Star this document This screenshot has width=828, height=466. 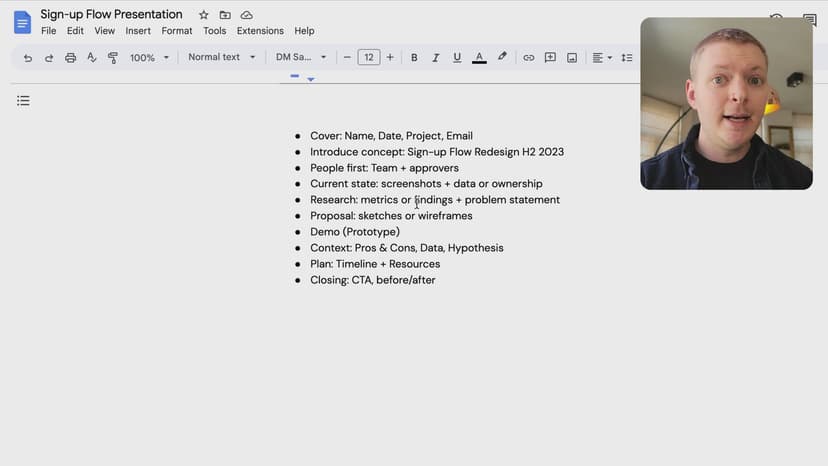point(204,15)
